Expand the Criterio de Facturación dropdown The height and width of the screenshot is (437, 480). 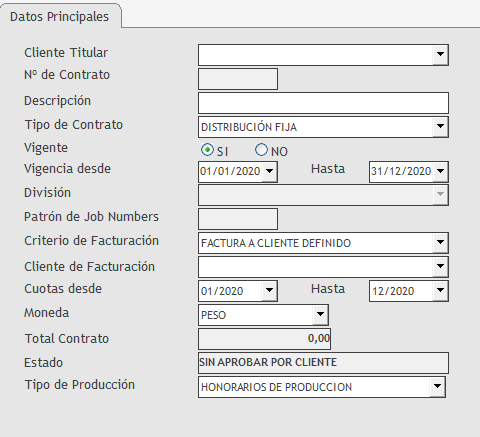pos(440,243)
